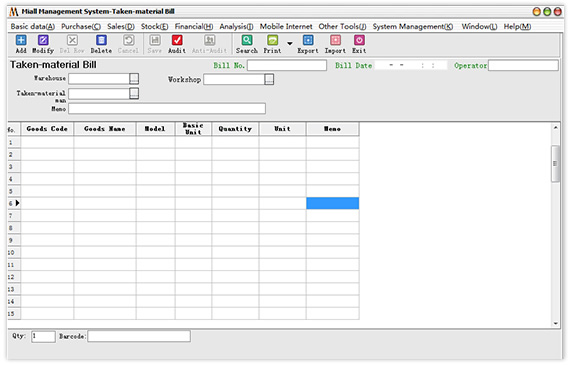The image size is (568, 365).
Task: Open the Help menu
Action: (x=517, y=26)
